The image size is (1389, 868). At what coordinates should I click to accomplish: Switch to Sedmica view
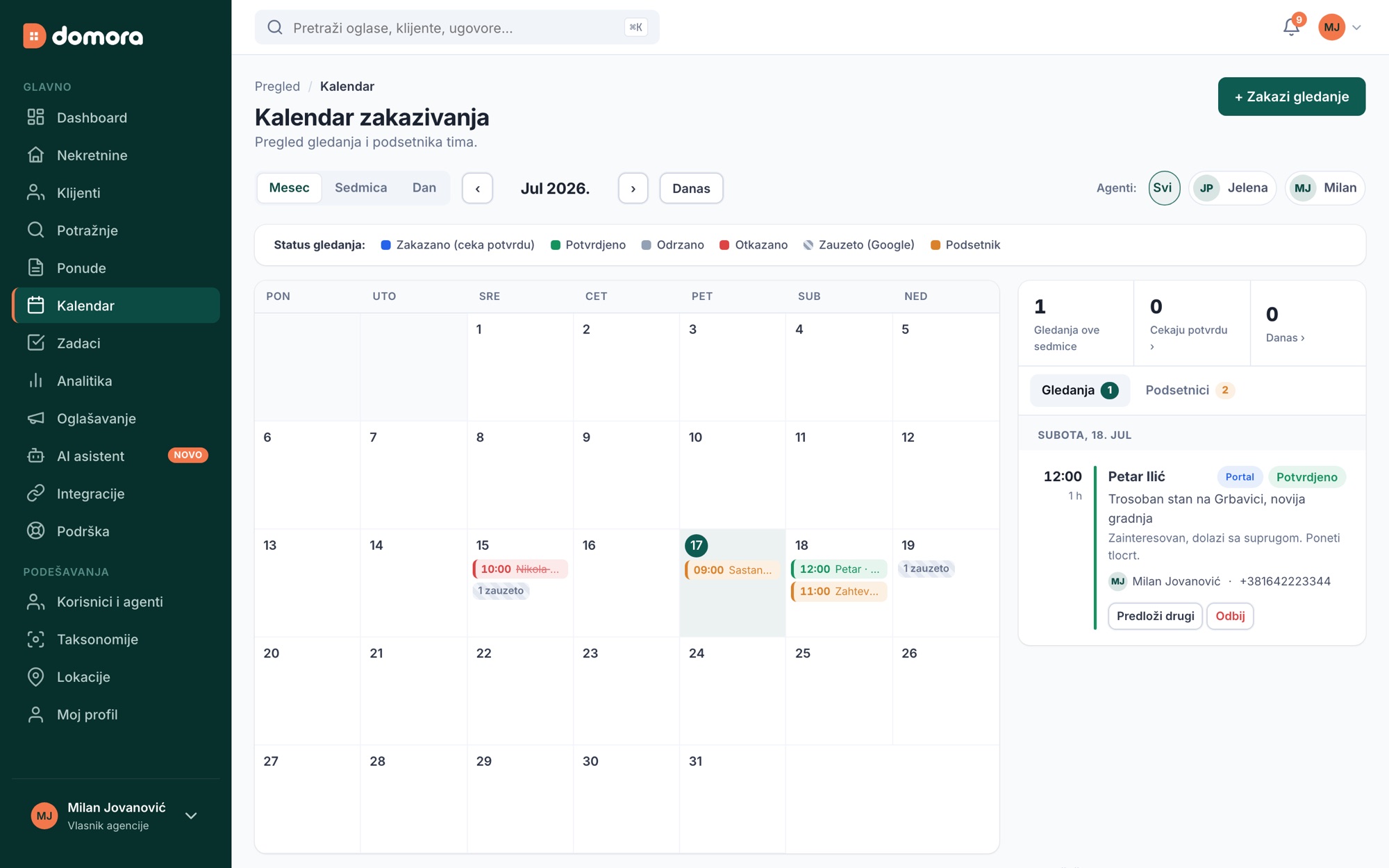360,187
